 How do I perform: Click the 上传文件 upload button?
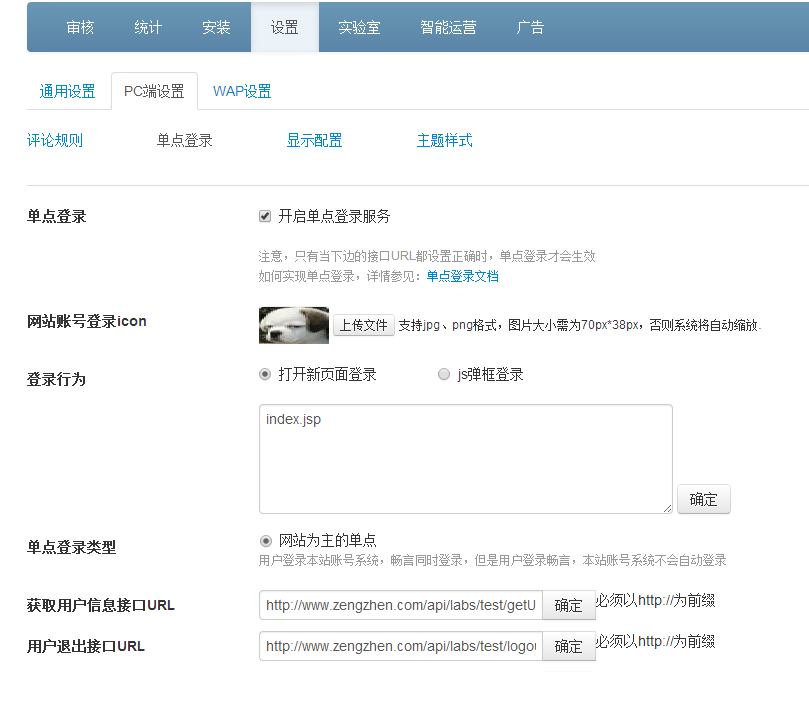[x=363, y=325]
